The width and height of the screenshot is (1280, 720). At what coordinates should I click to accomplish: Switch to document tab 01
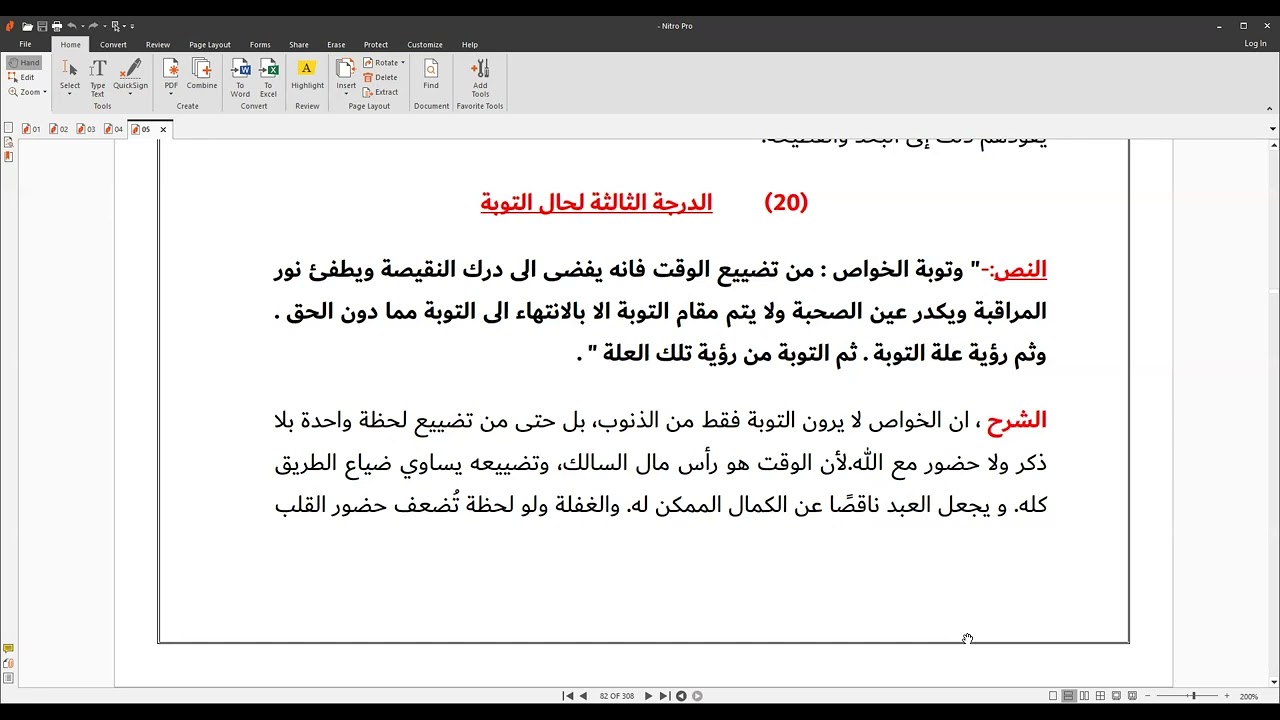point(31,129)
